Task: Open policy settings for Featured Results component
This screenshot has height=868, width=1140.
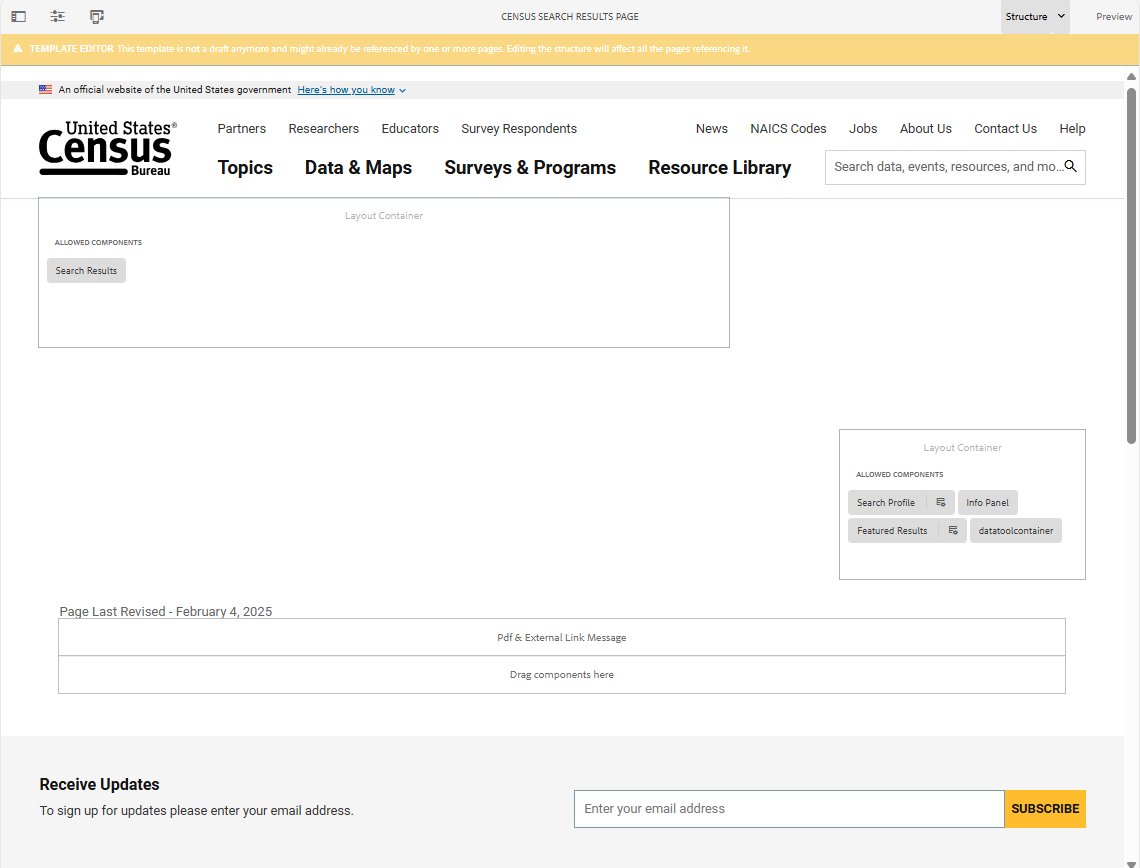Action: (952, 530)
